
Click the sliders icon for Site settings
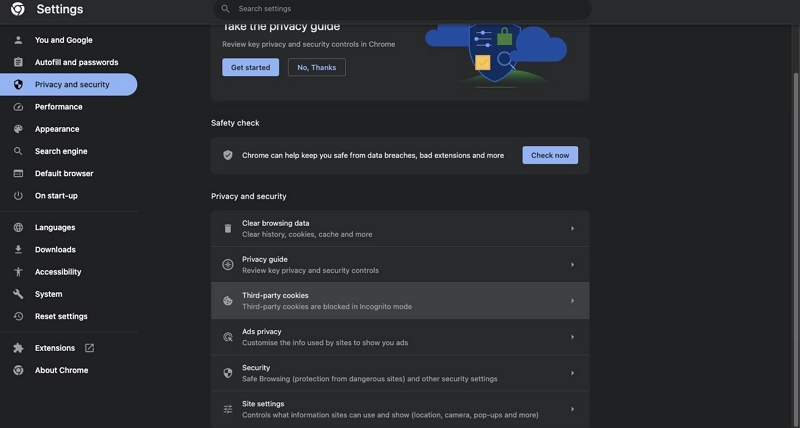click(x=228, y=409)
